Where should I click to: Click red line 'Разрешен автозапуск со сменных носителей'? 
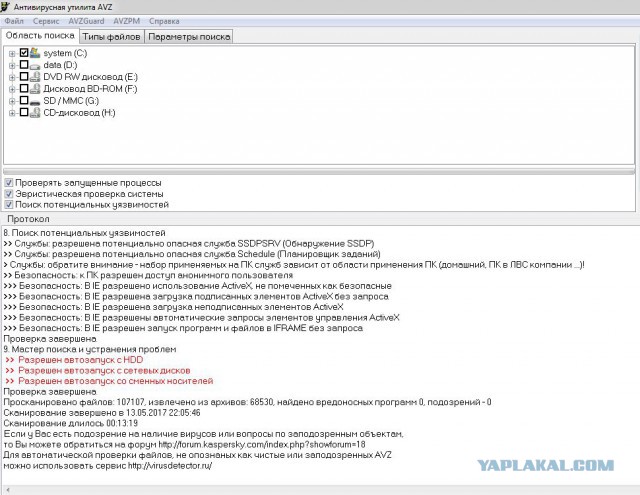point(109,381)
